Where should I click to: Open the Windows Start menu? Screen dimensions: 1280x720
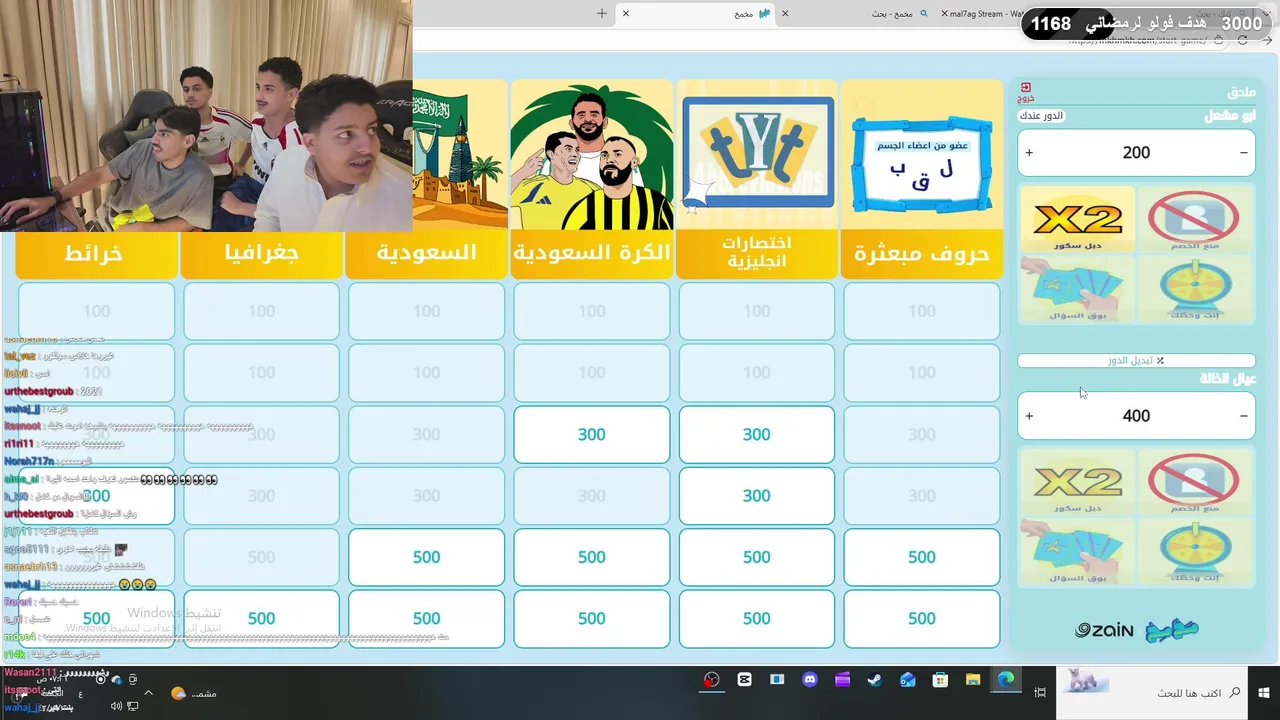pyautogui.click(x=1263, y=692)
